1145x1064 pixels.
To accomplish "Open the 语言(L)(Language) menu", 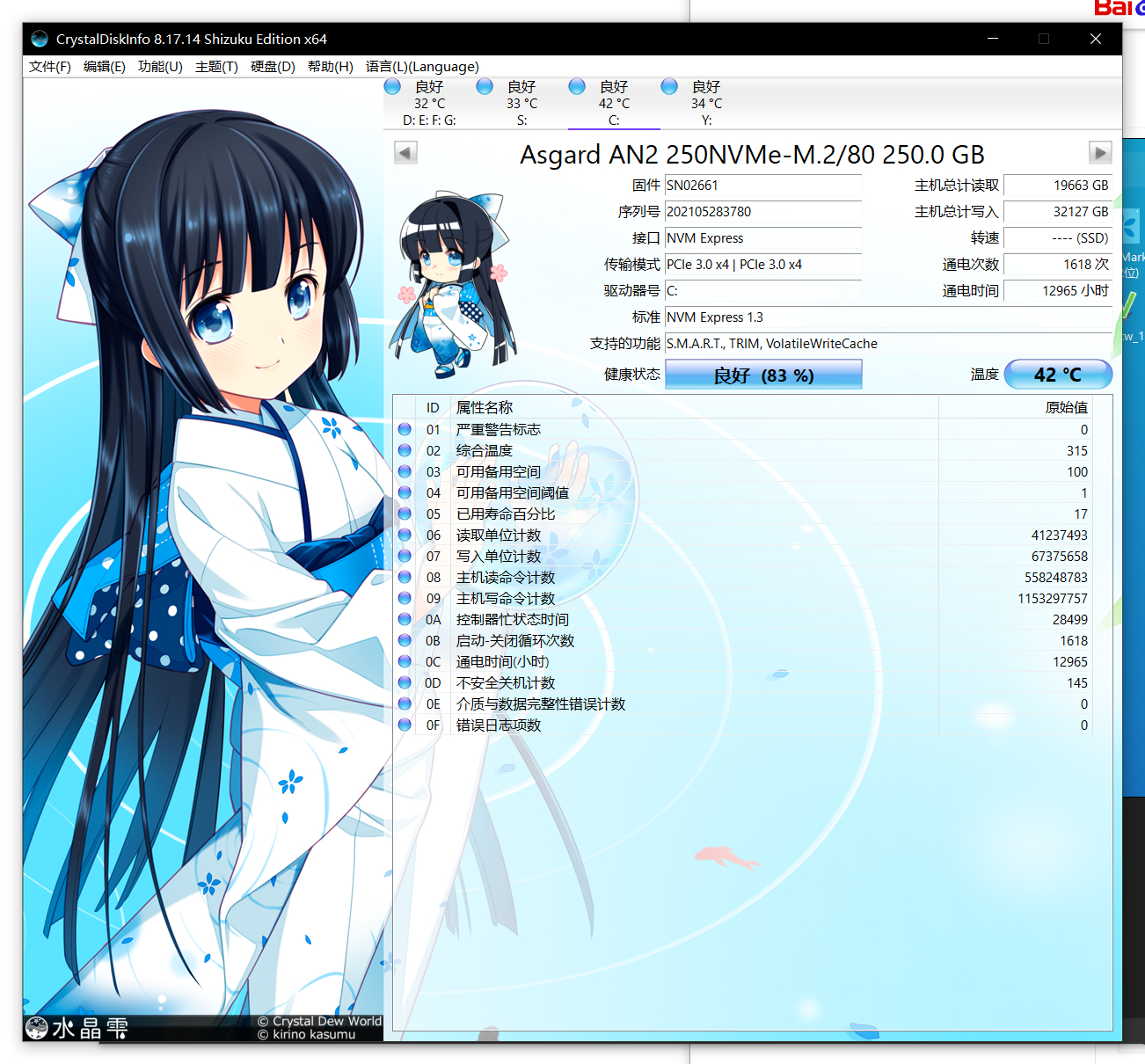I will (x=422, y=67).
